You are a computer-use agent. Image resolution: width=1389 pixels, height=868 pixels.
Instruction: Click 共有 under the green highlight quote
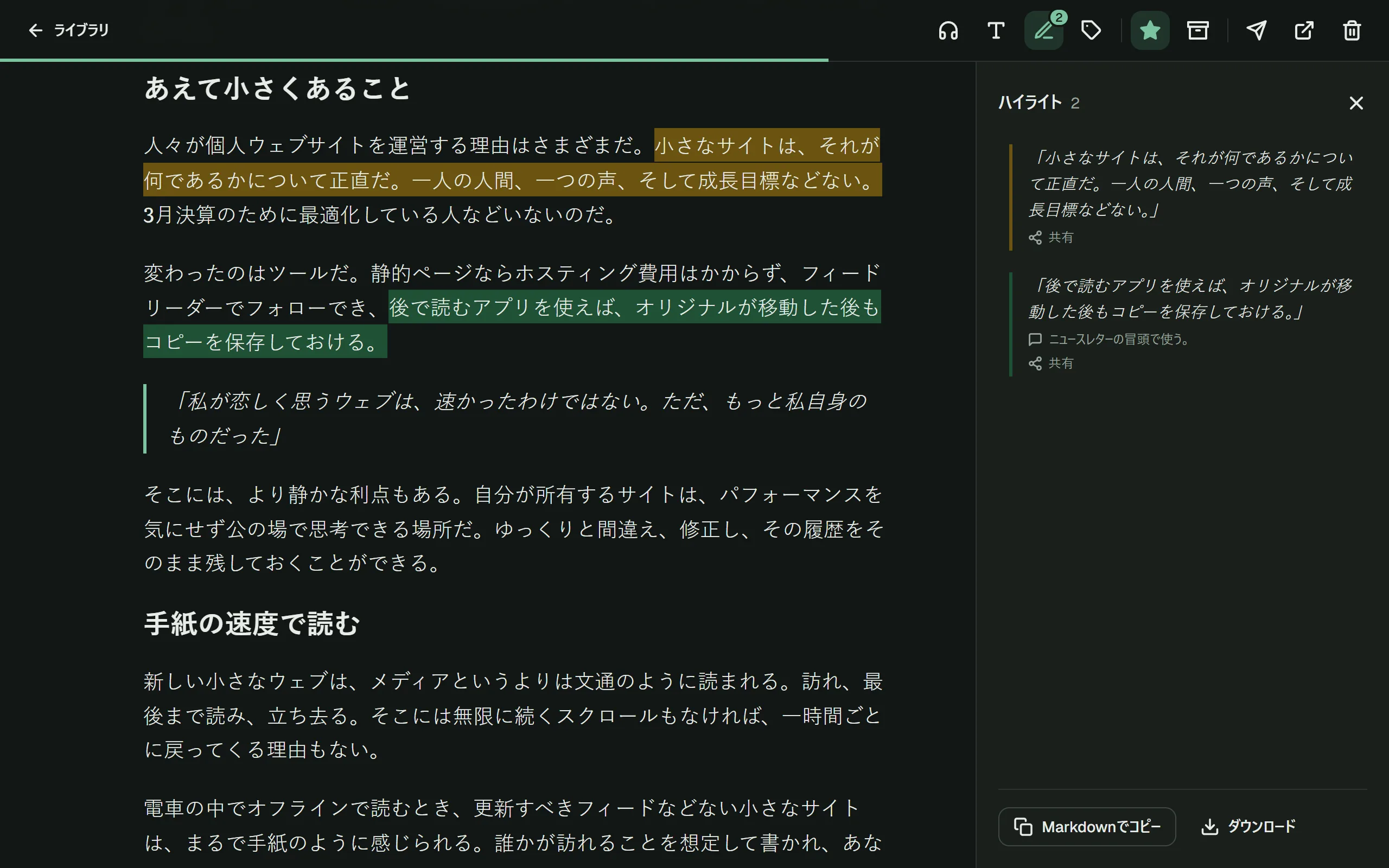coord(1051,363)
